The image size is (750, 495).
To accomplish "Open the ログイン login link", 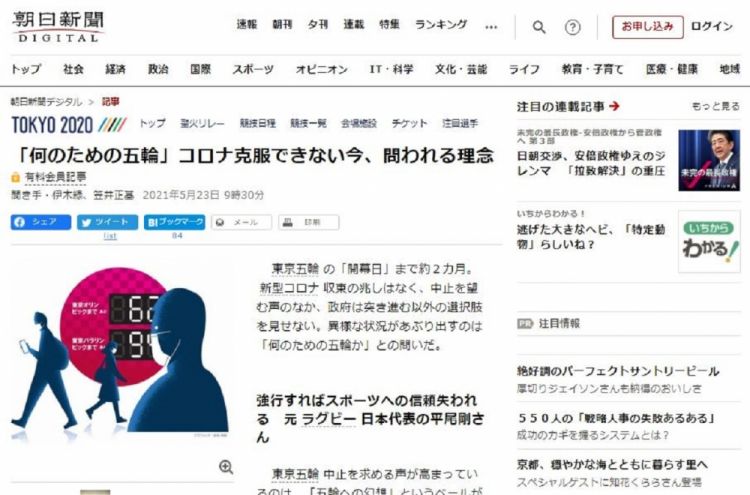I will point(711,27).
